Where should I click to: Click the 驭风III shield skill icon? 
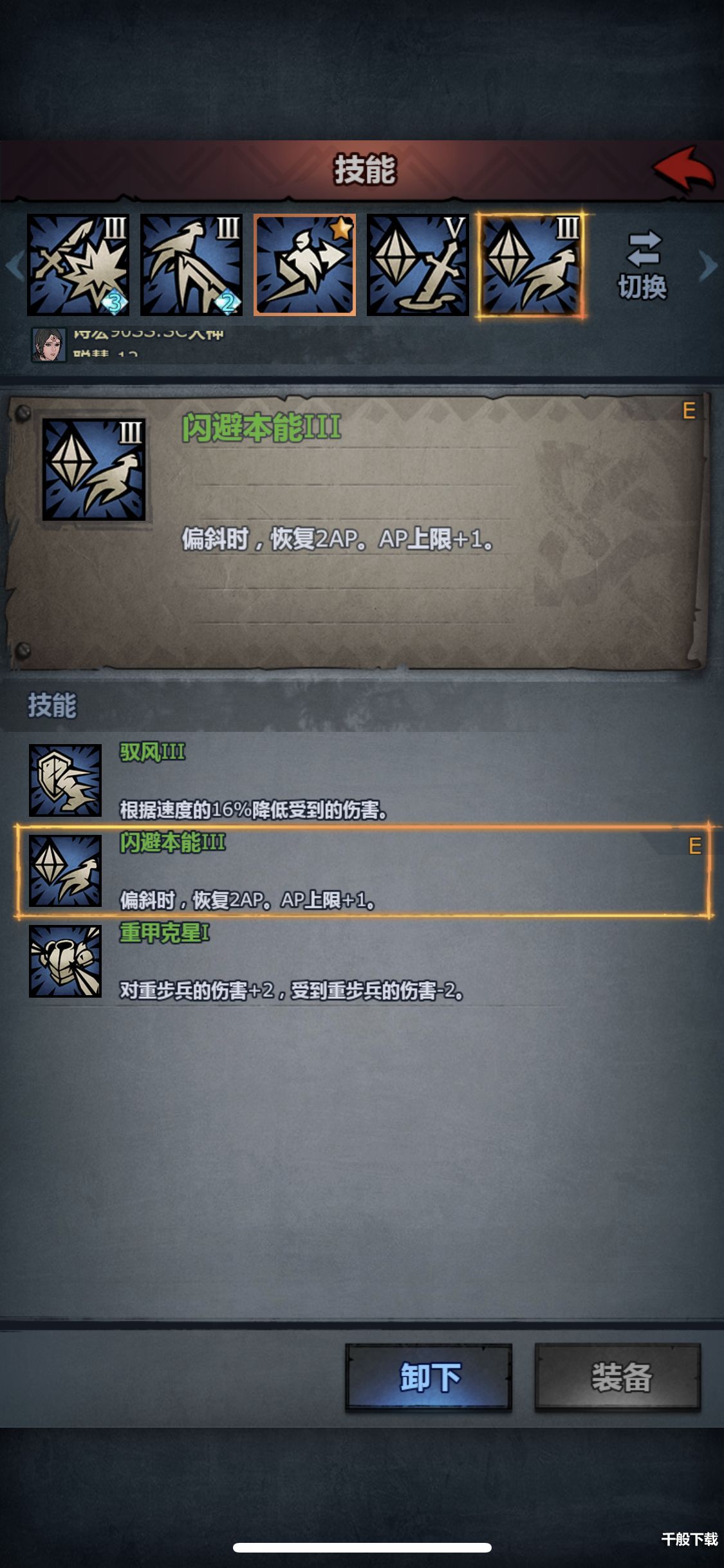click(65, 780)
